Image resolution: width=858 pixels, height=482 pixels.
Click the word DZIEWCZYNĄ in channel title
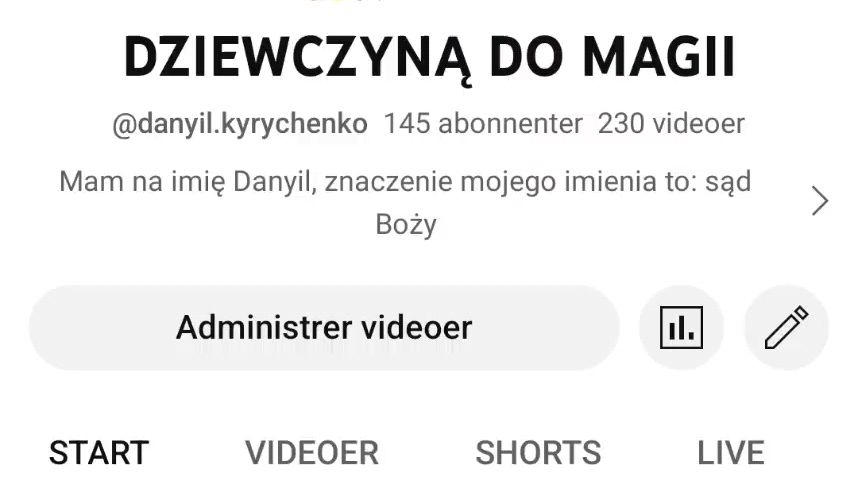click(298, 58)
